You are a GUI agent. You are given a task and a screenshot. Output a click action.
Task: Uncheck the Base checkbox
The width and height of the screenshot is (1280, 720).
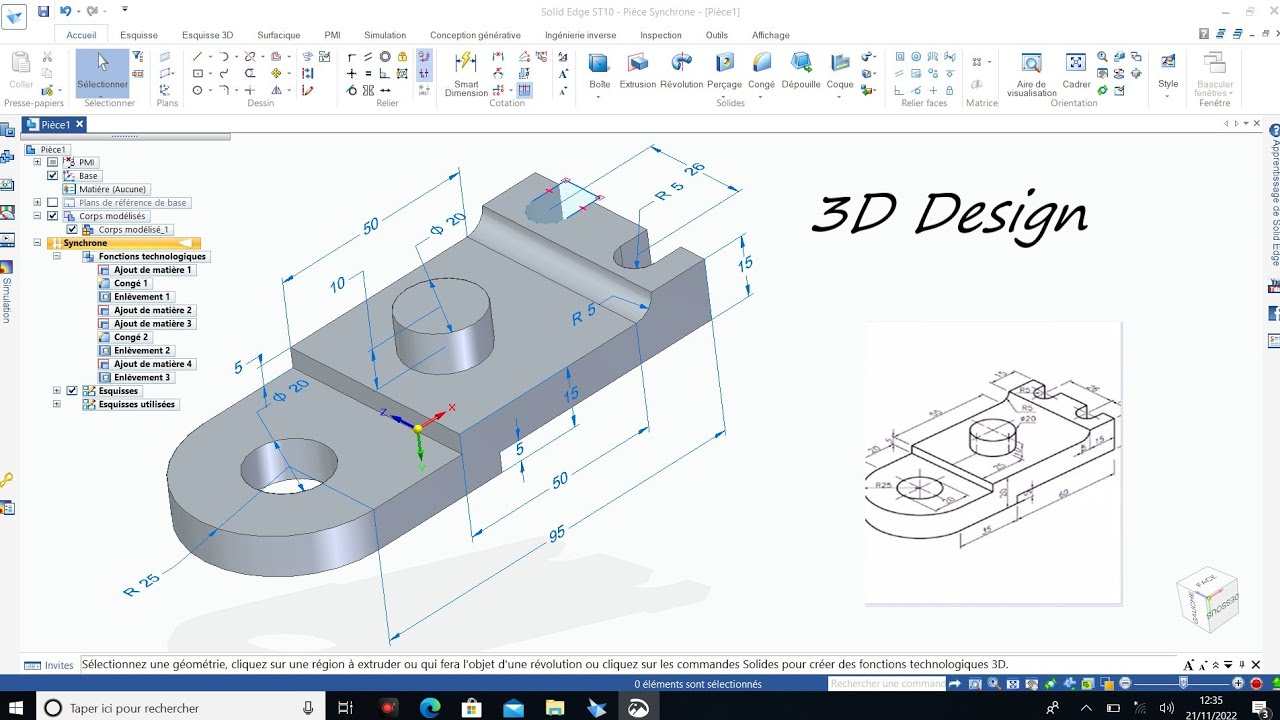[x=53, y=176]
